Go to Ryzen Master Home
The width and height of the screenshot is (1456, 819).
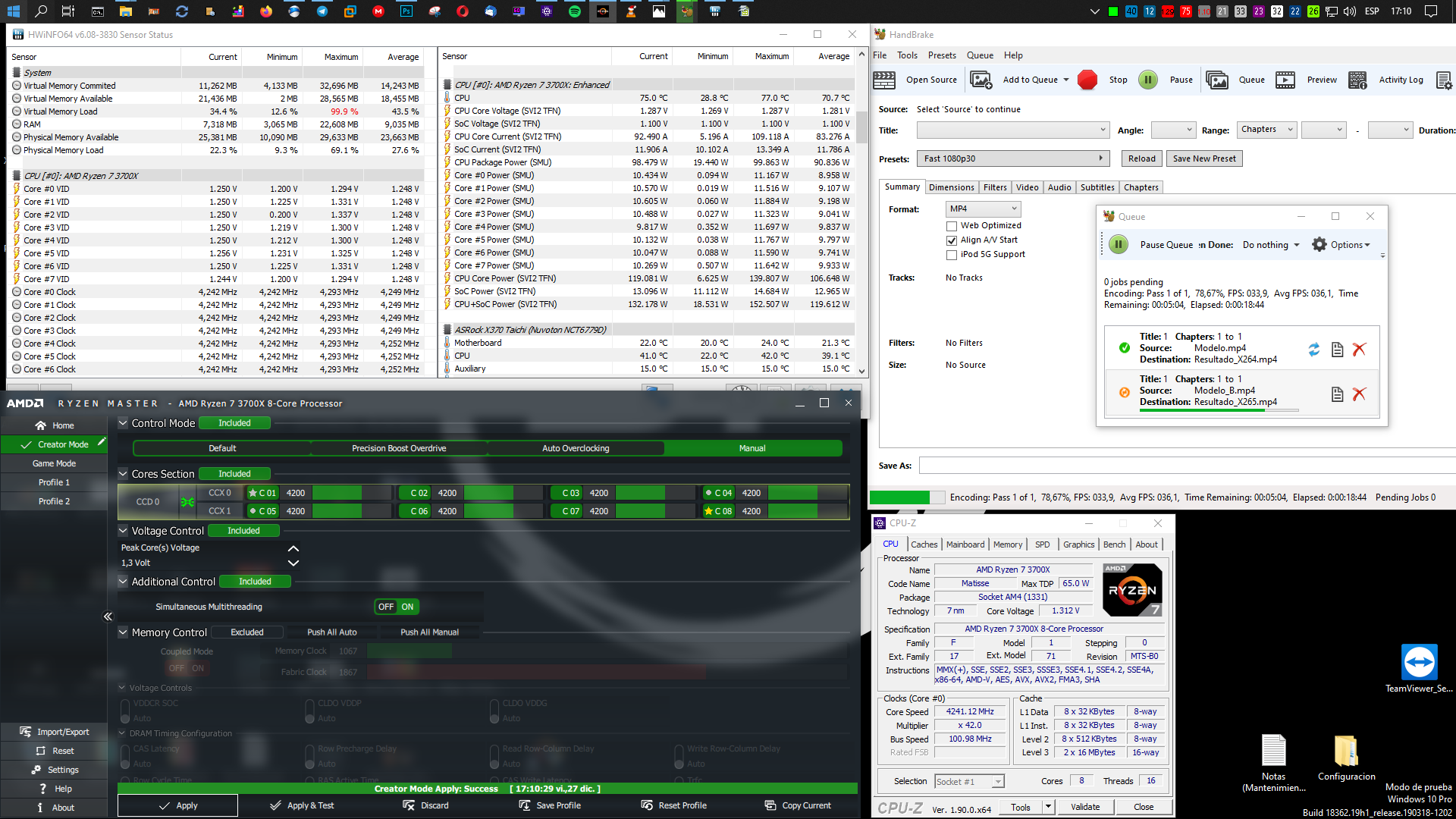pyautogui.click(x=55, y=425)
